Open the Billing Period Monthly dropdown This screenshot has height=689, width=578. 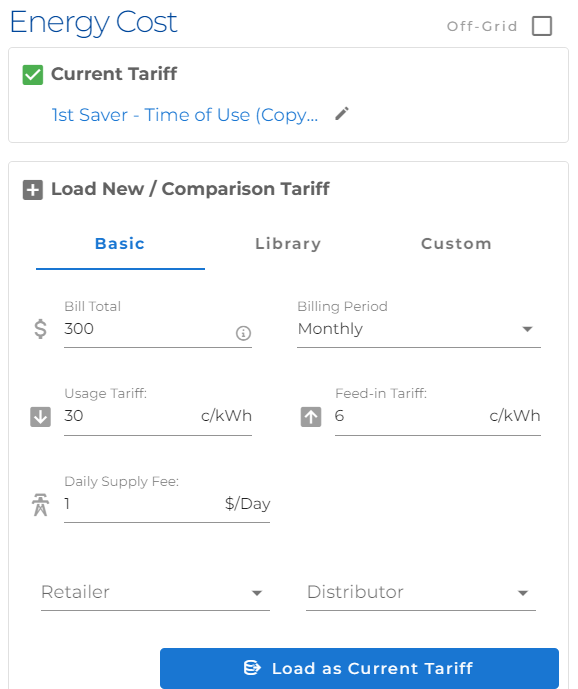418,329
